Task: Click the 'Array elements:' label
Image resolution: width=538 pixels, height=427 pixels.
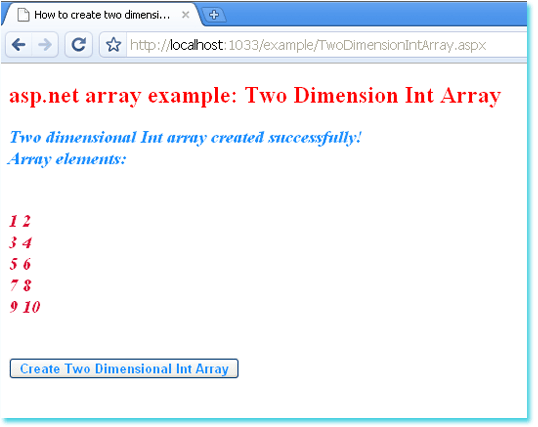Action: pos(67,159)
